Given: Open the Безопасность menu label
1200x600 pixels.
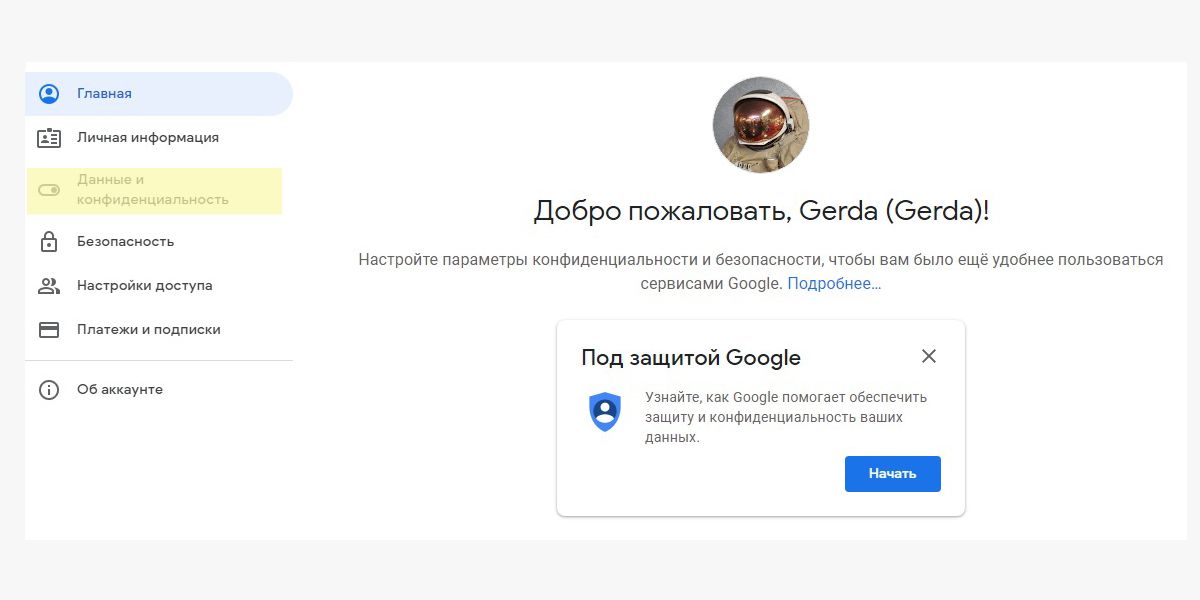Looking at the screenshot, I should click(x=125, y=242).
